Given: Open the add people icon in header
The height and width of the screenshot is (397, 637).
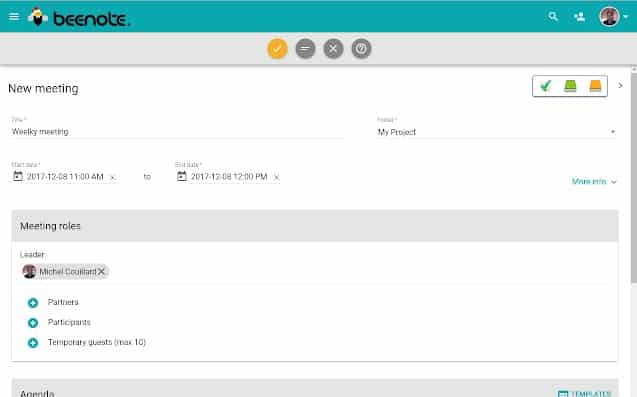Looking at the screenshot, I should [x=580, y=17].
